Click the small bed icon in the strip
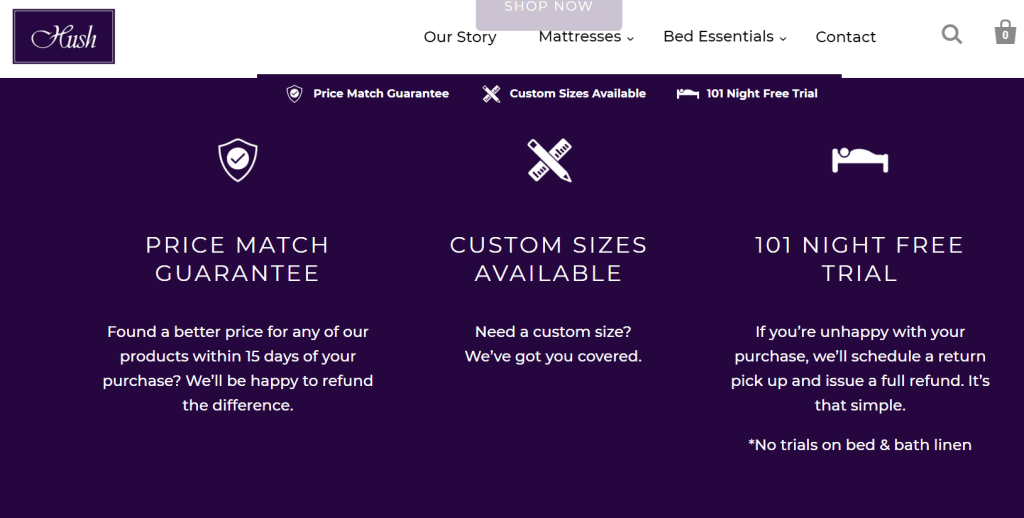 click(688, 94)
